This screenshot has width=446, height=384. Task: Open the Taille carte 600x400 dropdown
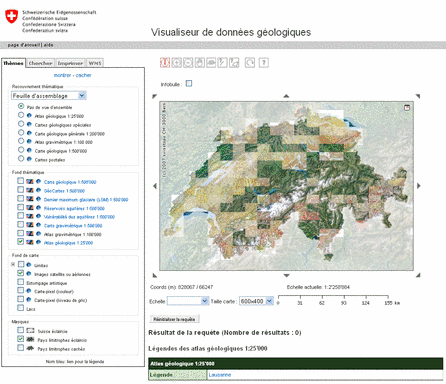point(256,301)
